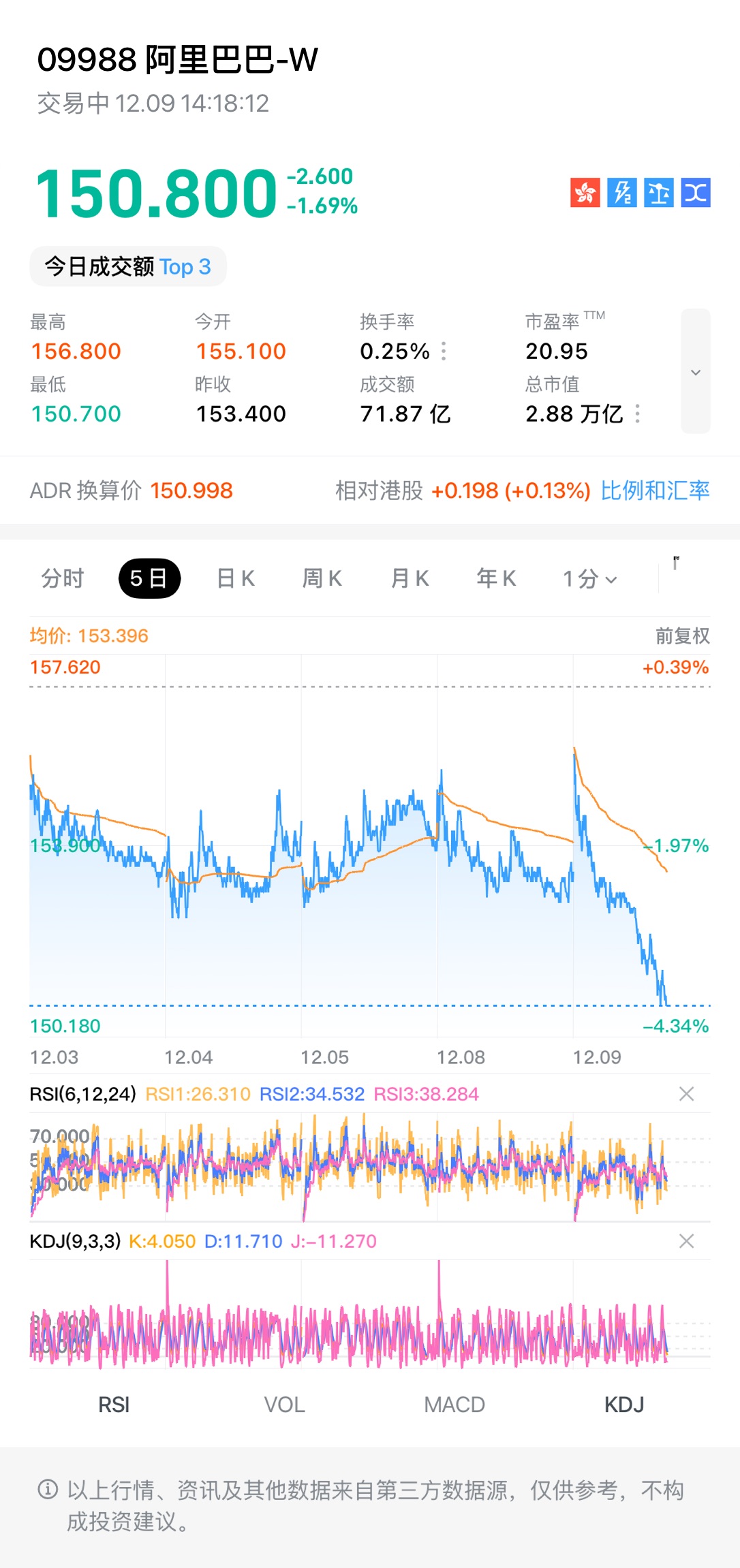Close the KDJ indicator panel

click(686, 1241)
